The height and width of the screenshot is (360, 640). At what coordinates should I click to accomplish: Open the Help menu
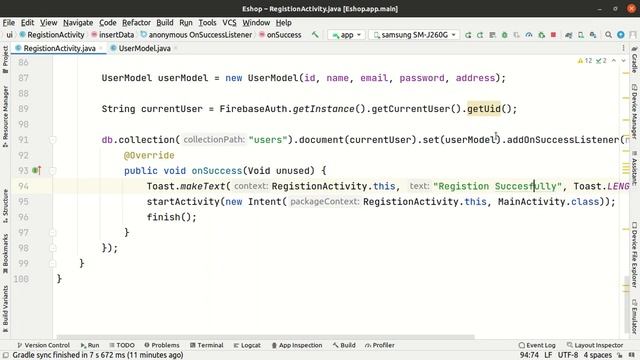coord(283,22)
